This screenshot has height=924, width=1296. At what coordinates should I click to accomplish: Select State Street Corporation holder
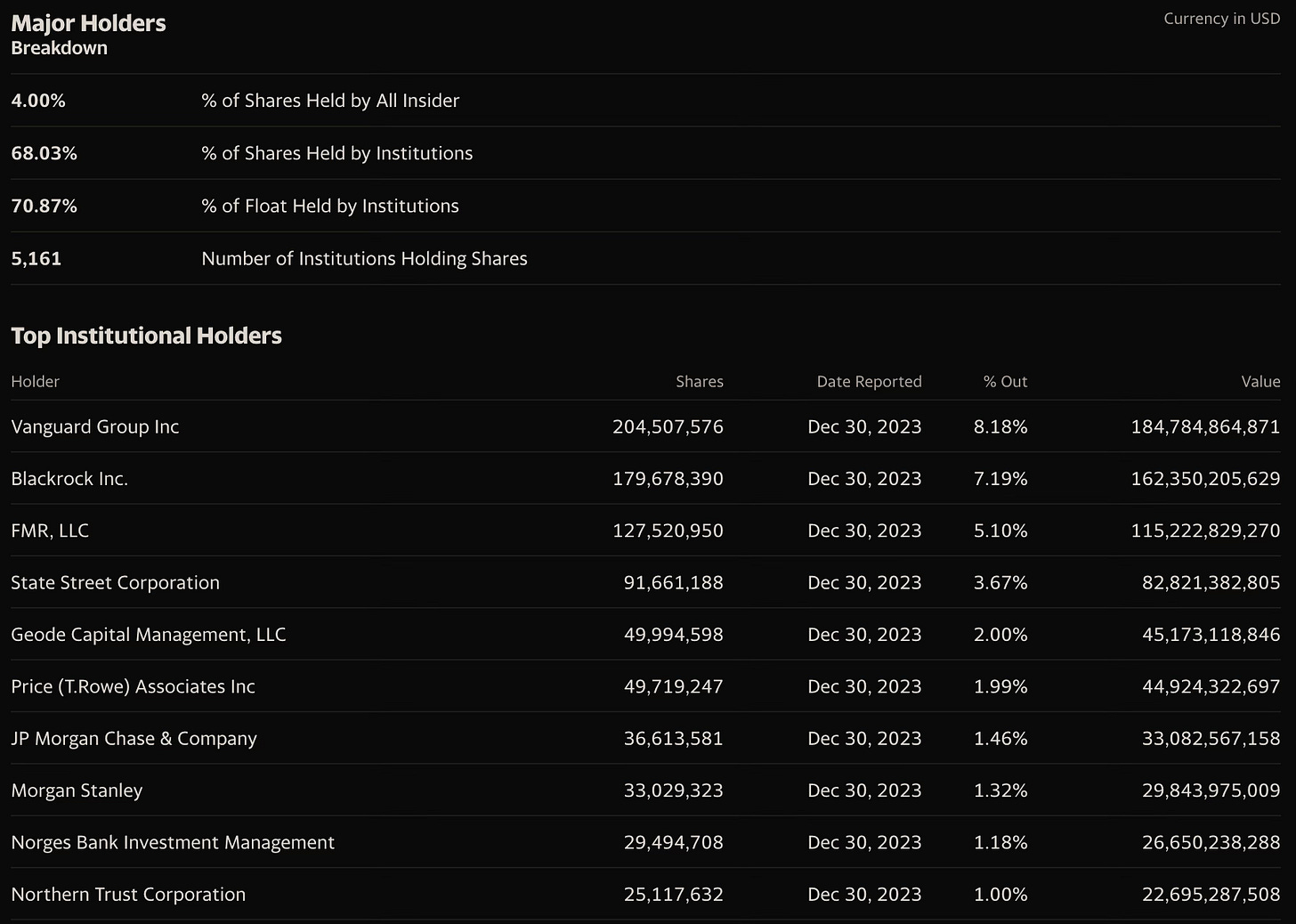click(x=115, y=582)
